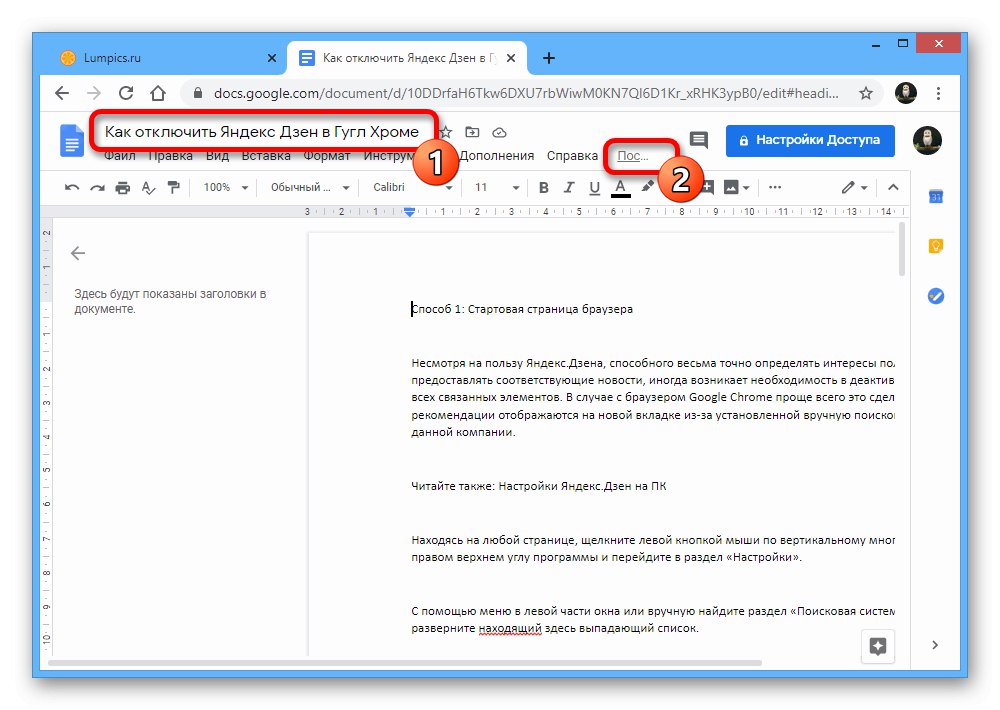Viewport: 1000px width, 710px height.
Task: Click the Undo arrow in toolbar
Action: pos(71,188)
